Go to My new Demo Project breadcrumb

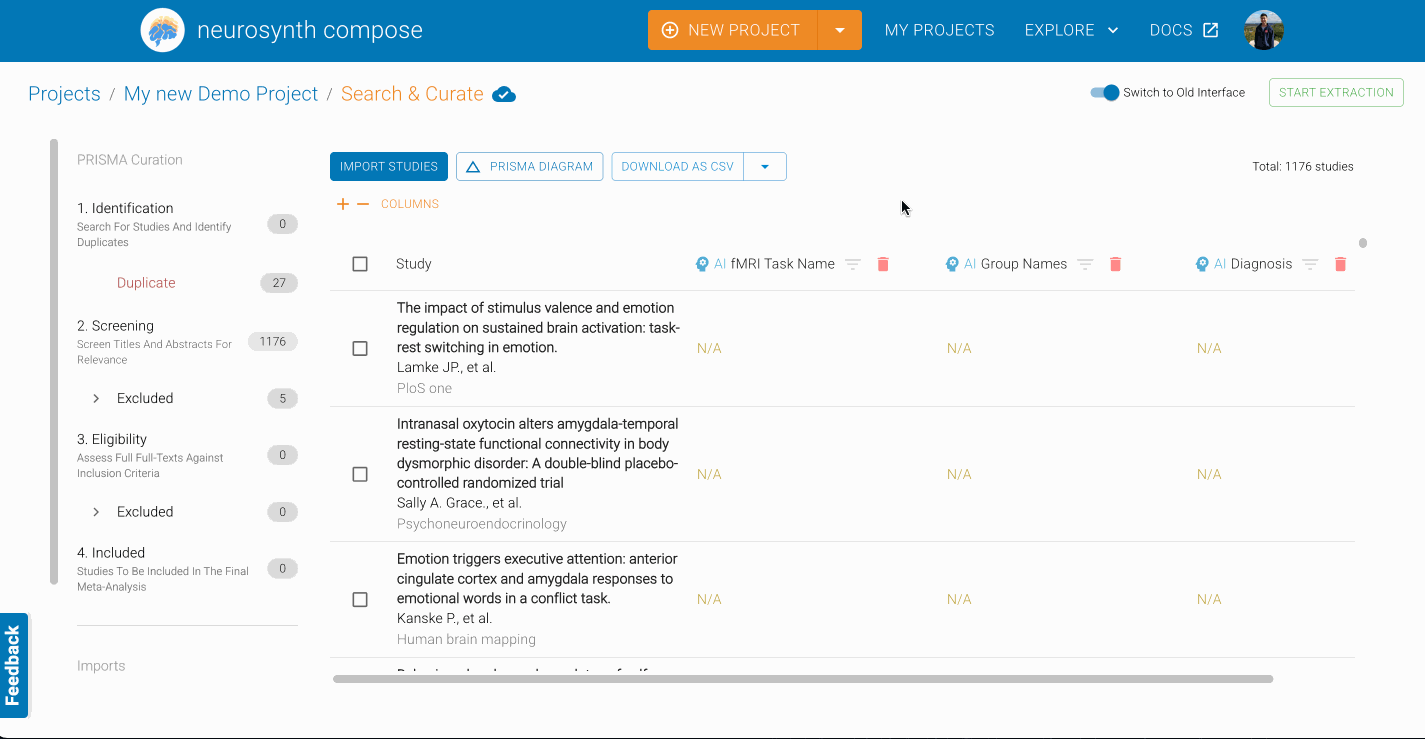[x=221, y=94]
